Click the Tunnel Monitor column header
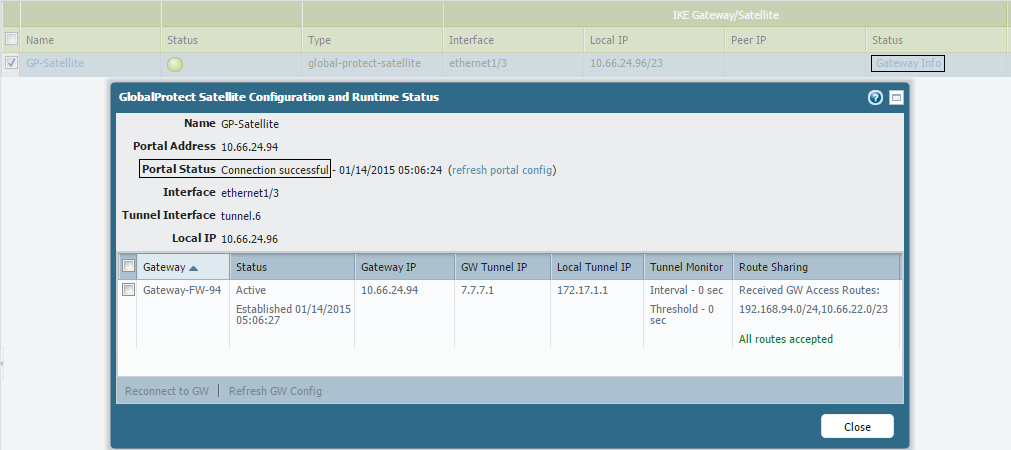The height and width of the screenshot is (450, 1011). (688, 267)
